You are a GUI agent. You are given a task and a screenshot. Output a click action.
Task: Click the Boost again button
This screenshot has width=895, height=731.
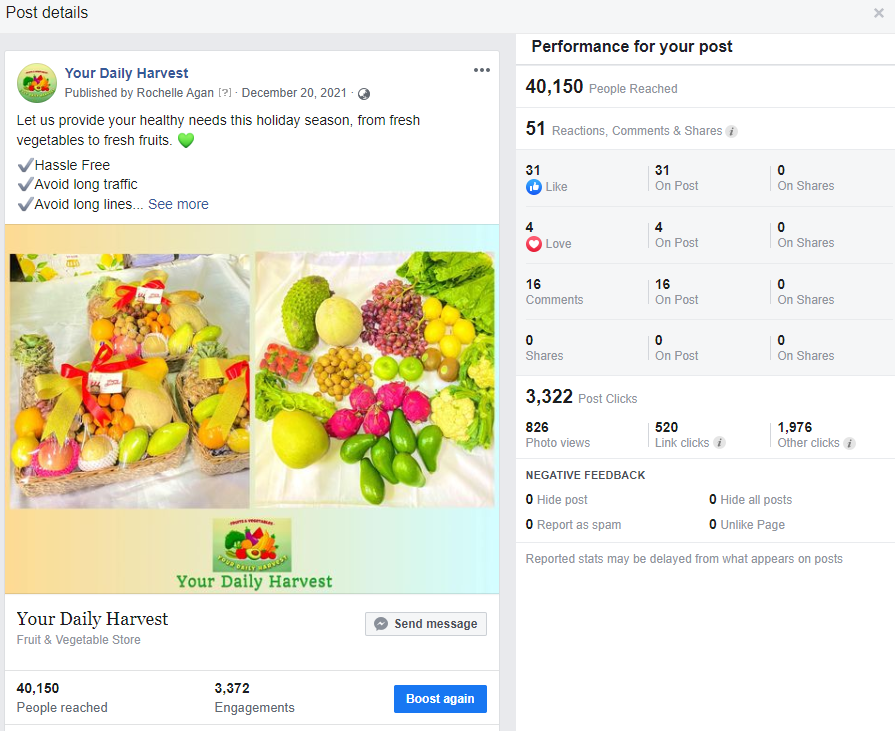pos(440,699)
